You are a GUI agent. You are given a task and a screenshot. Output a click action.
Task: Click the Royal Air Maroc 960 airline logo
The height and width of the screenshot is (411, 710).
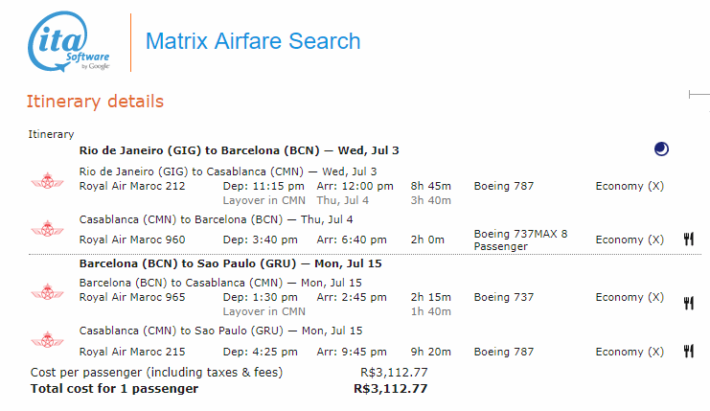(x=48, y=229)
